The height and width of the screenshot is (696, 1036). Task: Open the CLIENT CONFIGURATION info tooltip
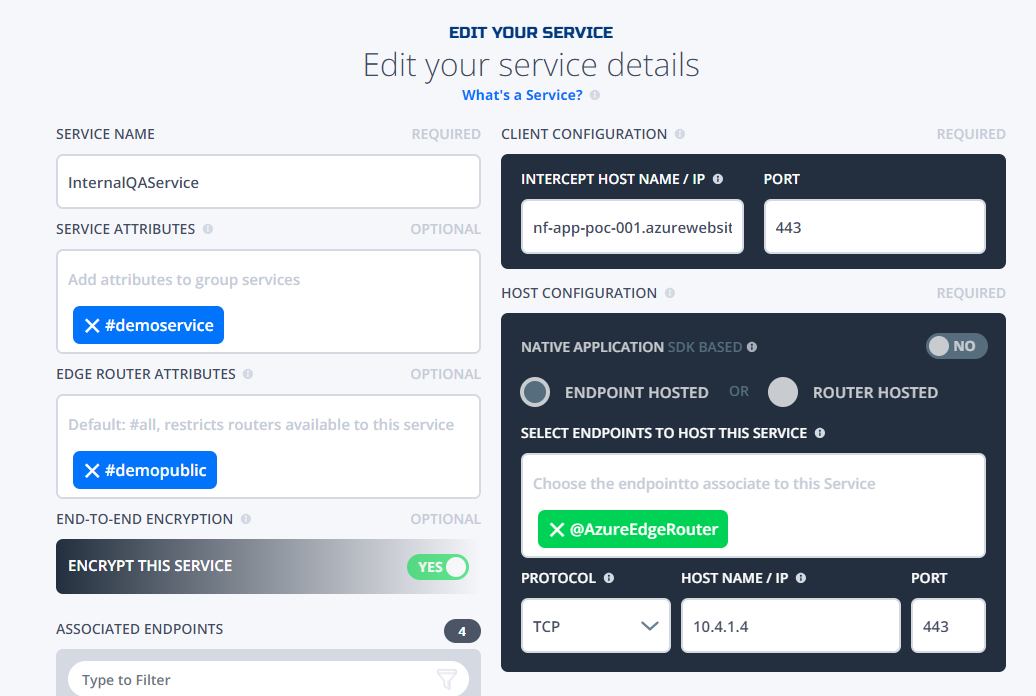pyautogui.click(x=681, y=133)
